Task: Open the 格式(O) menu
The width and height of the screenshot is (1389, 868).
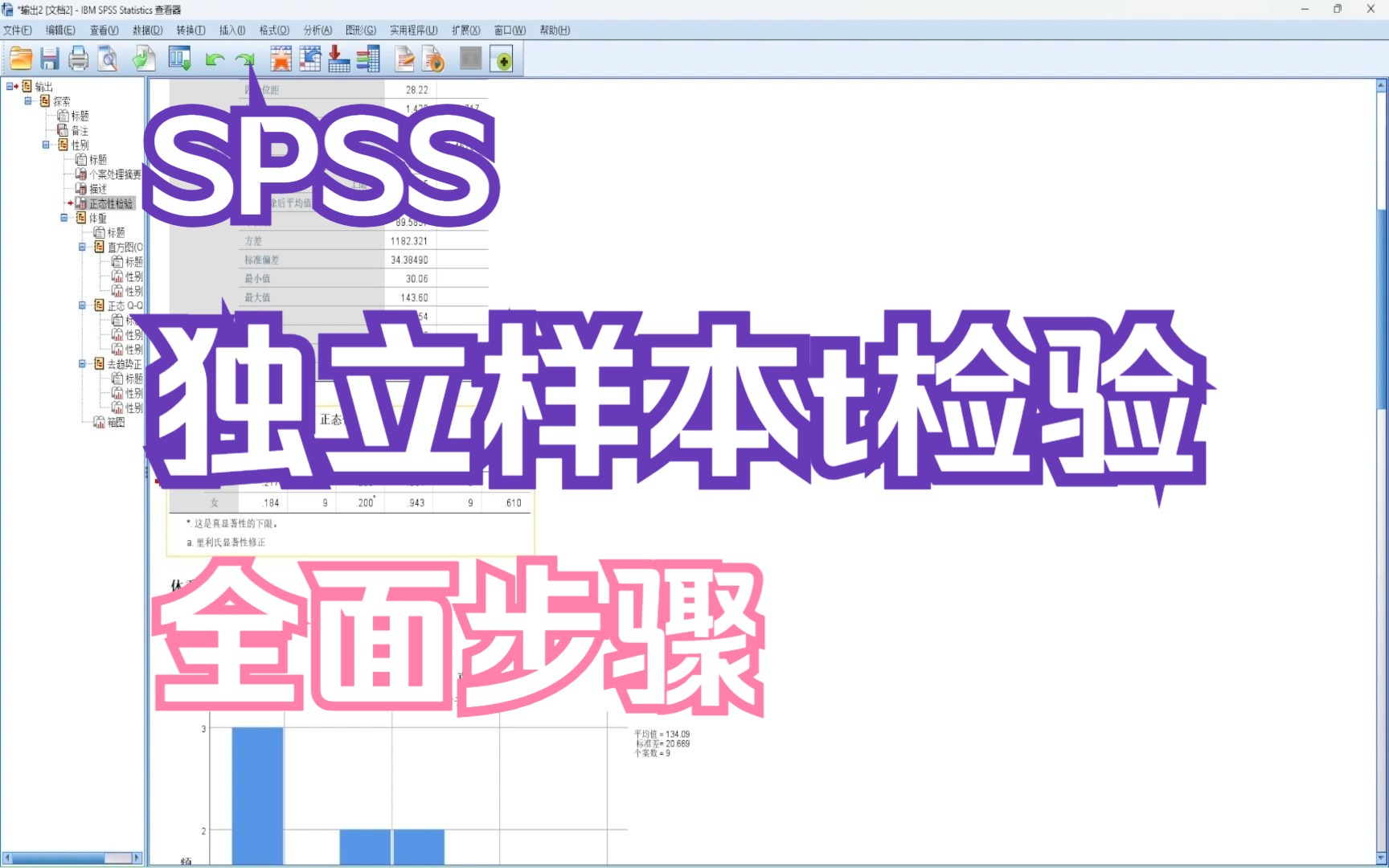Action: [274, 30]
